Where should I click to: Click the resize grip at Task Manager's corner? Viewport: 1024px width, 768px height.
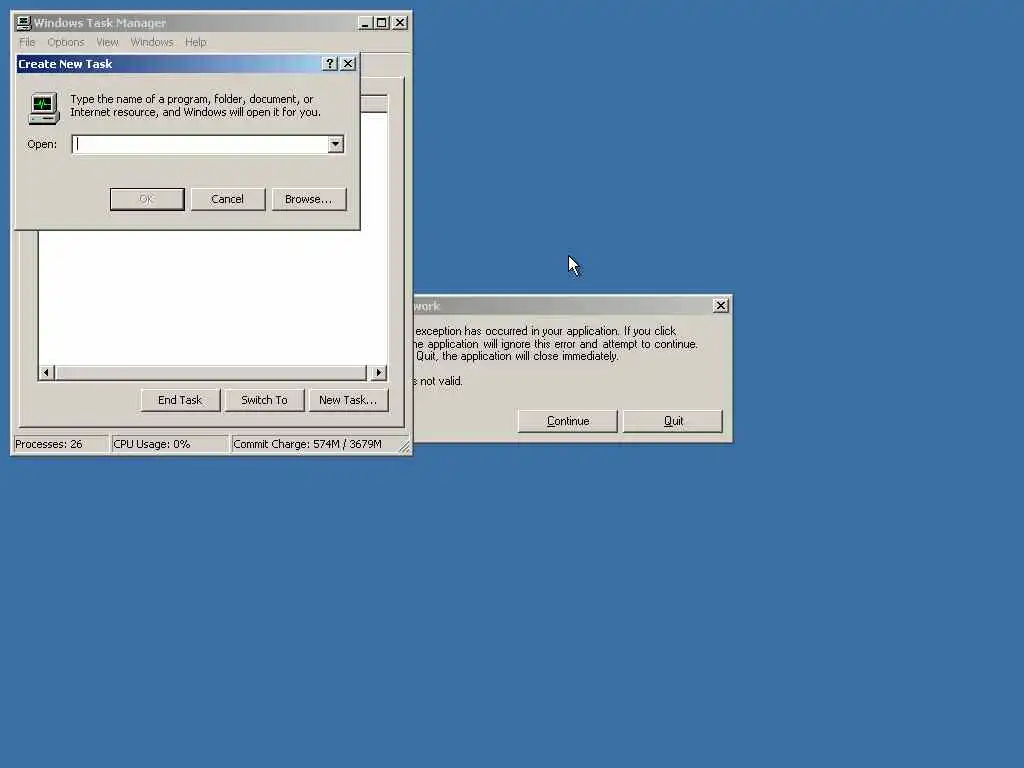click(404, 447)
